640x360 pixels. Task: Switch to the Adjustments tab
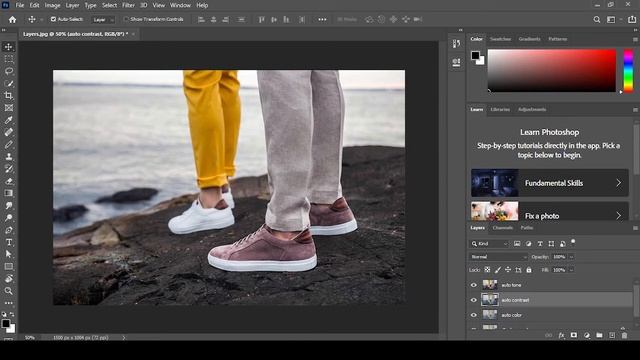point(532,109)
